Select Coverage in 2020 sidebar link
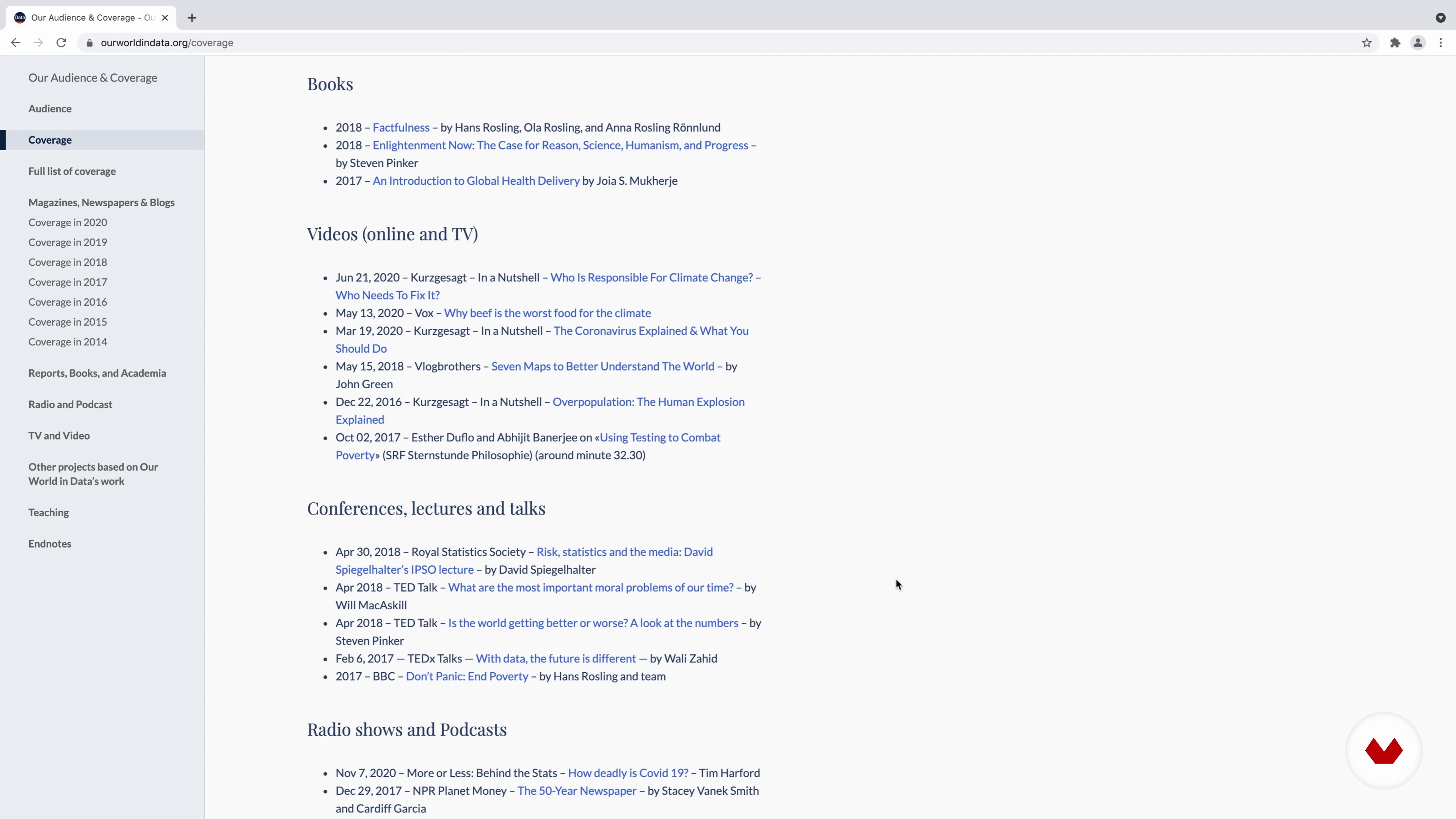The height and width of the screenshot is (819, 1456). click(68, 222)
